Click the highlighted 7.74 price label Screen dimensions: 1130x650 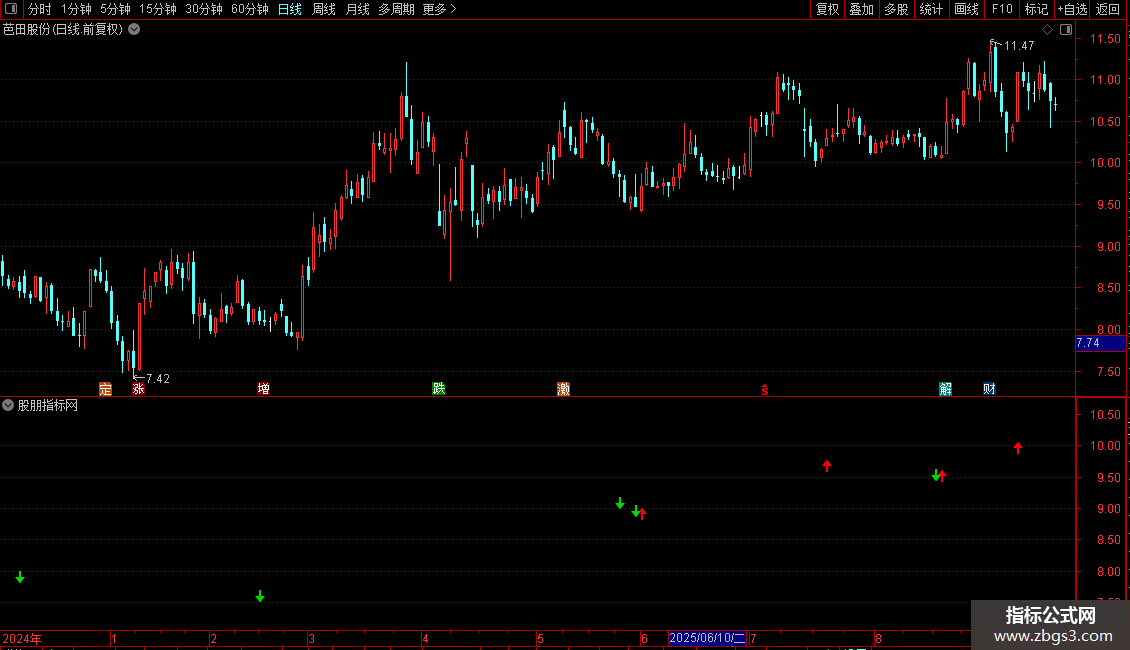1100,343
